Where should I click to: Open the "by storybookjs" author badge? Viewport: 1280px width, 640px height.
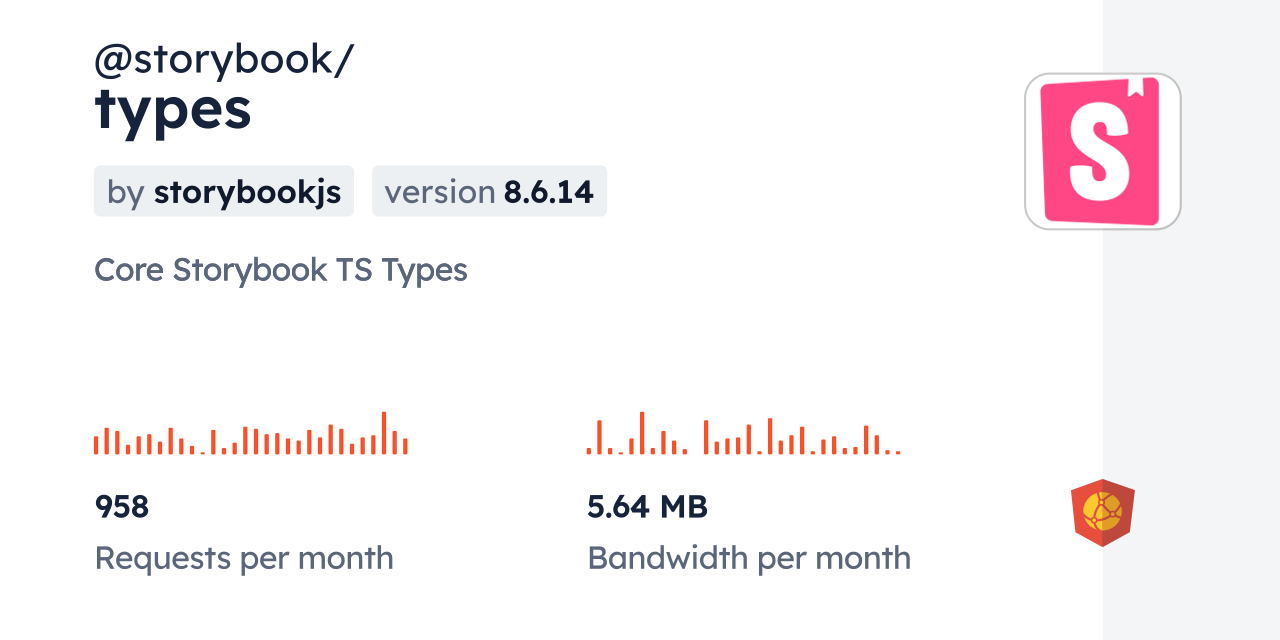[x=224, y=191]
